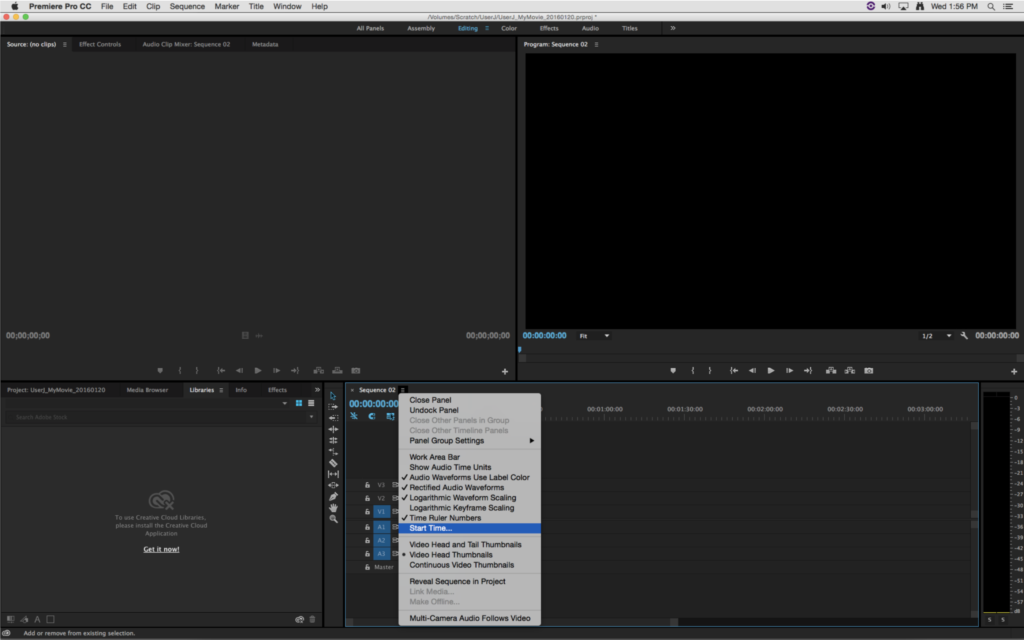Open Sequence menu in menu bar
This screenshot has width=1024, height=640.
point(187,7)
